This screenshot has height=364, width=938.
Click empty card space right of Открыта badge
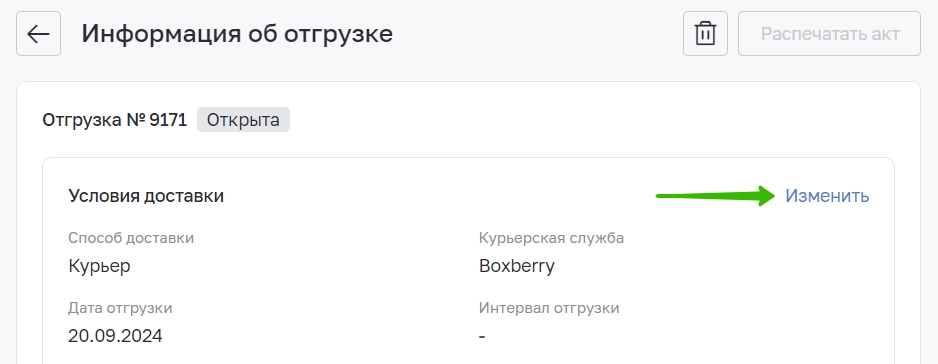pyautogui.click(x=538, y=120)
